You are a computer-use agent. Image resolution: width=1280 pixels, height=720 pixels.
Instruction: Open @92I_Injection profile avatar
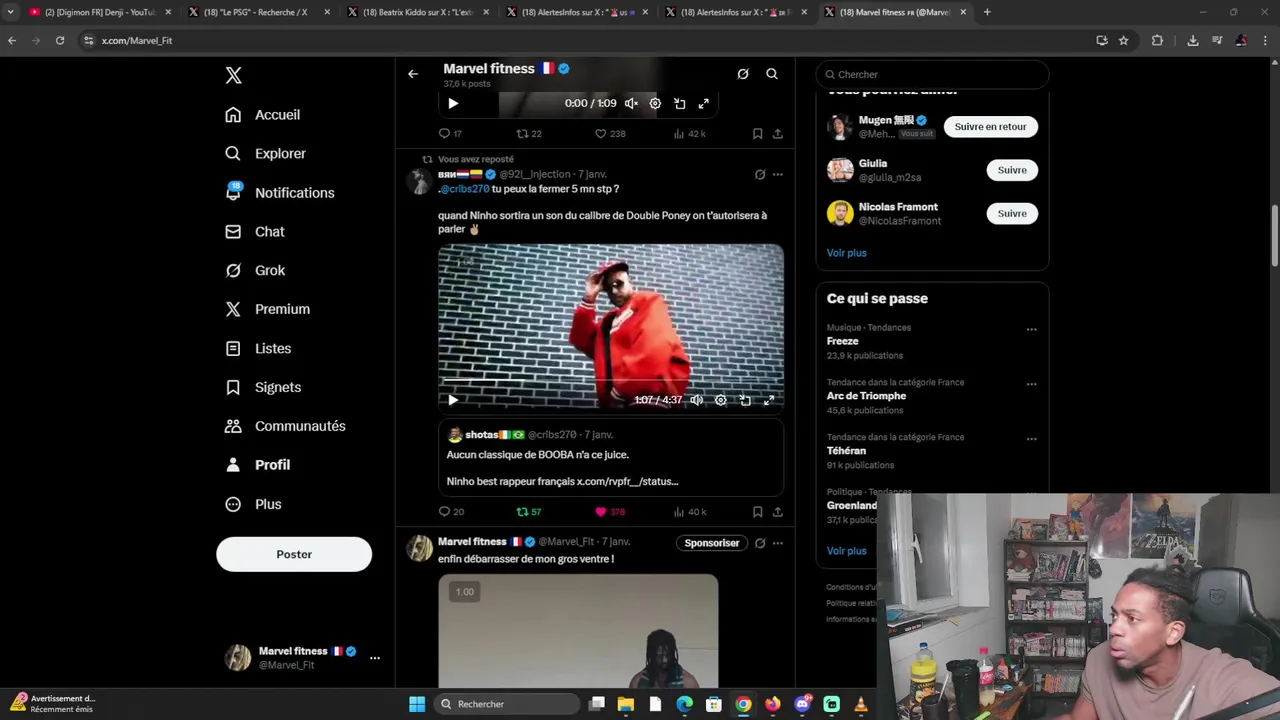pyautogui.click(x=419, y=181)
